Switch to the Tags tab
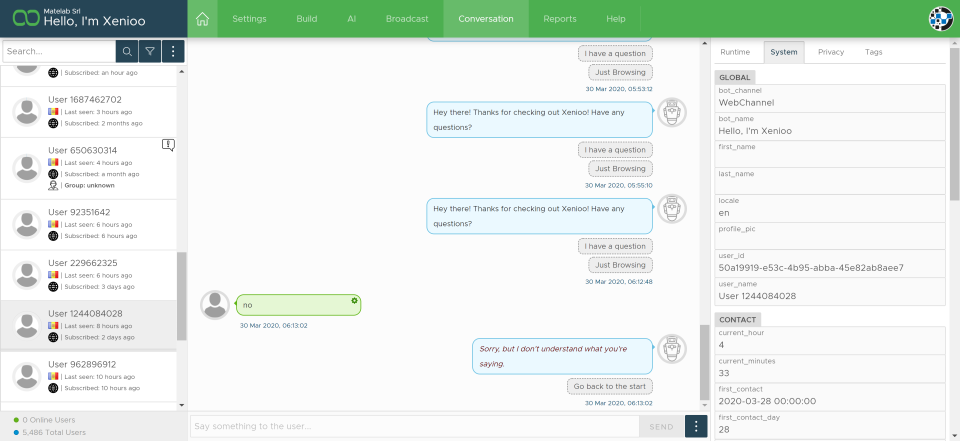Viewport: 960px width, 441px height. [x=874, y=52]
